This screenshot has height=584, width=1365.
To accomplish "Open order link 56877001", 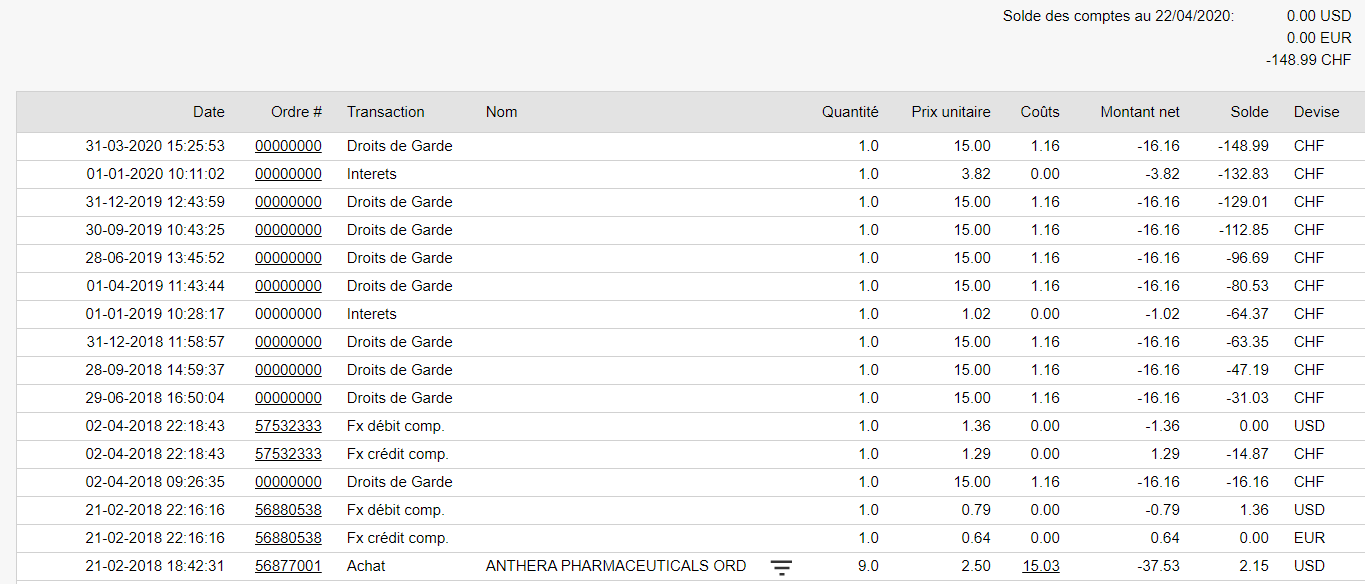I will click(288, 566).
